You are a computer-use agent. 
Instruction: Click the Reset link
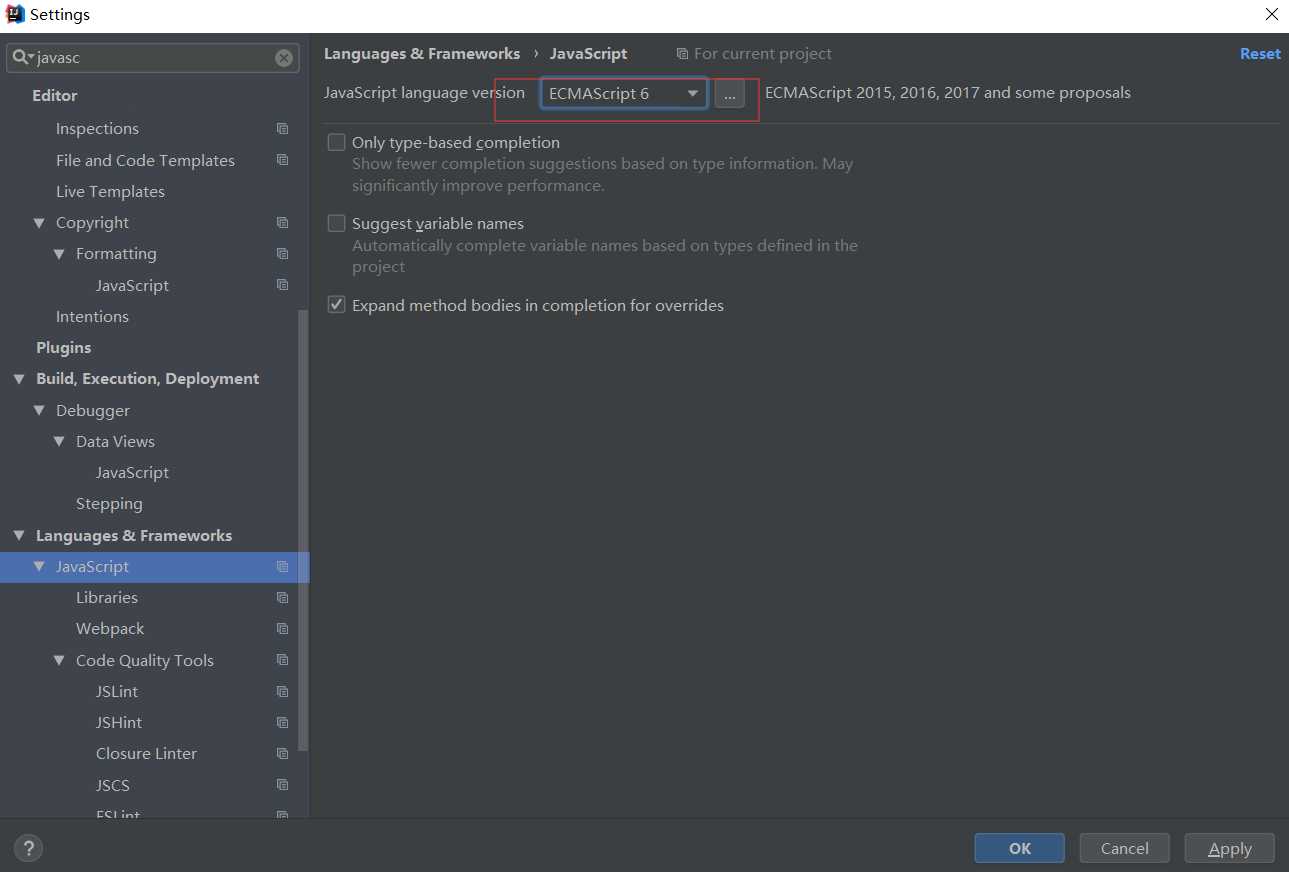pos(1260,54)
